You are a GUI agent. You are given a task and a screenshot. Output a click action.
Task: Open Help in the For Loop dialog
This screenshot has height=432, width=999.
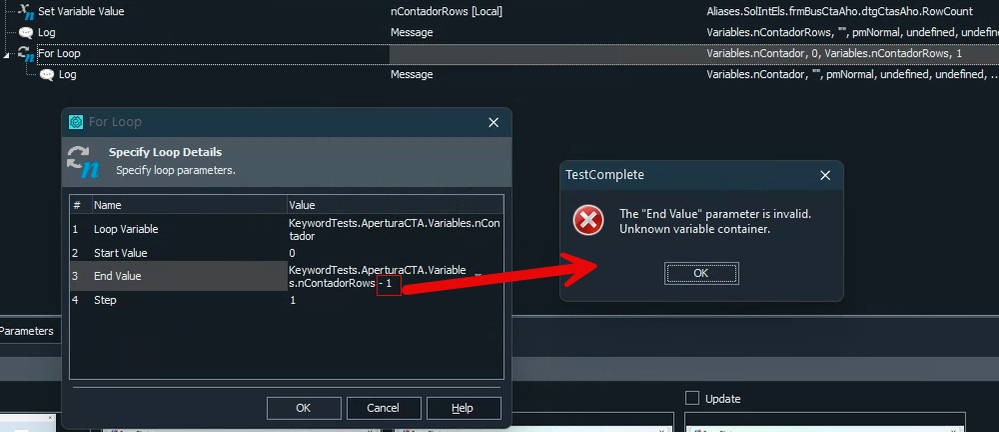463,408
